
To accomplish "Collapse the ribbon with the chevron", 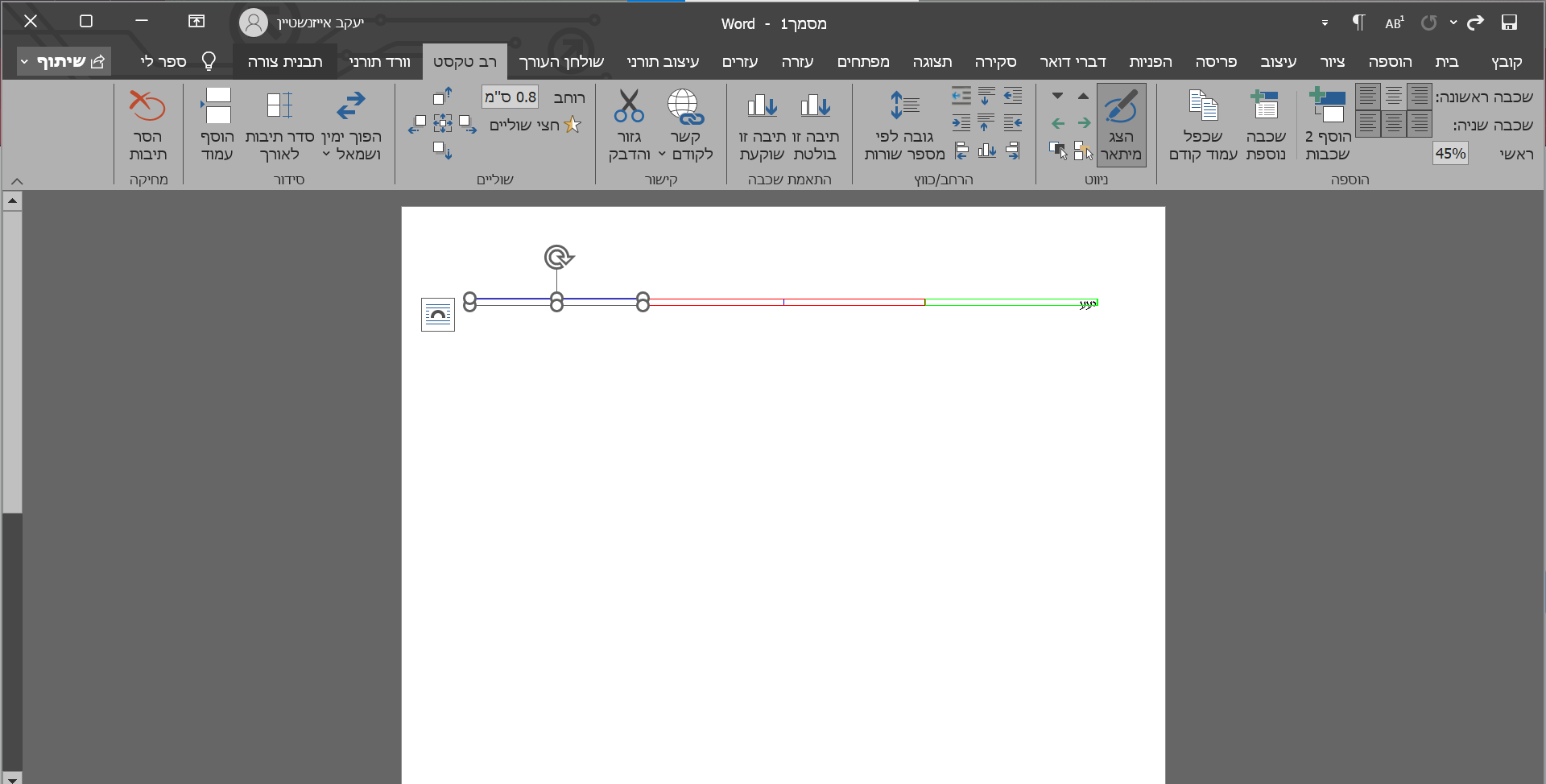I will (x=17, y=181).
